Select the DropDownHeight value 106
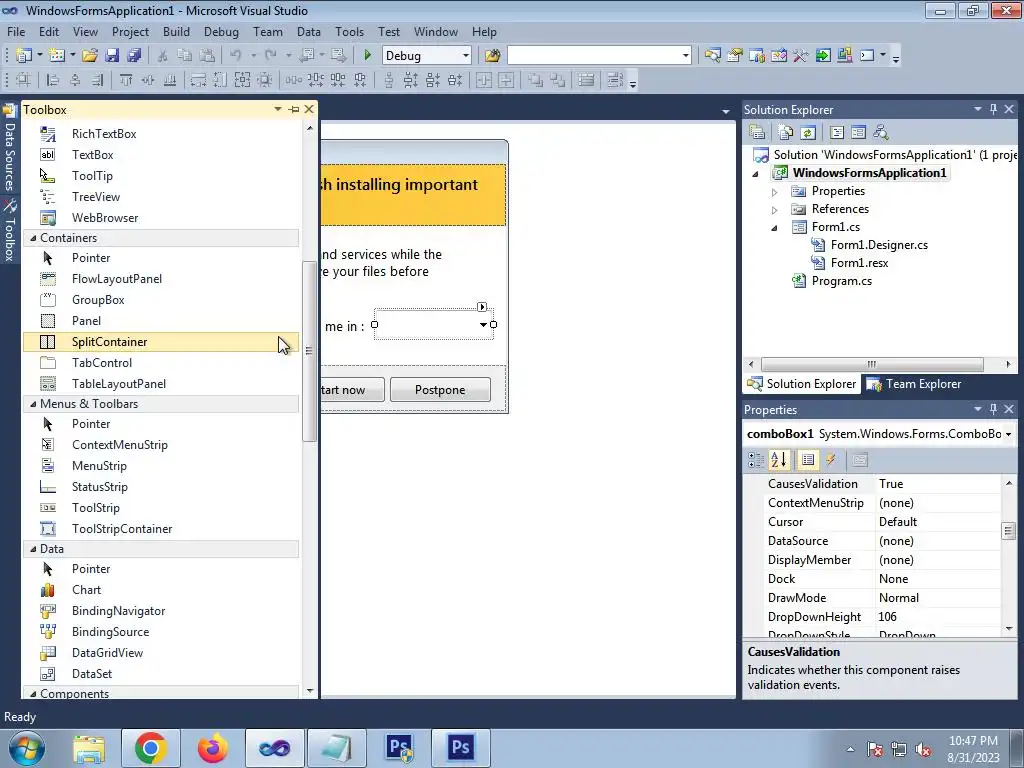 pos(888,616)
